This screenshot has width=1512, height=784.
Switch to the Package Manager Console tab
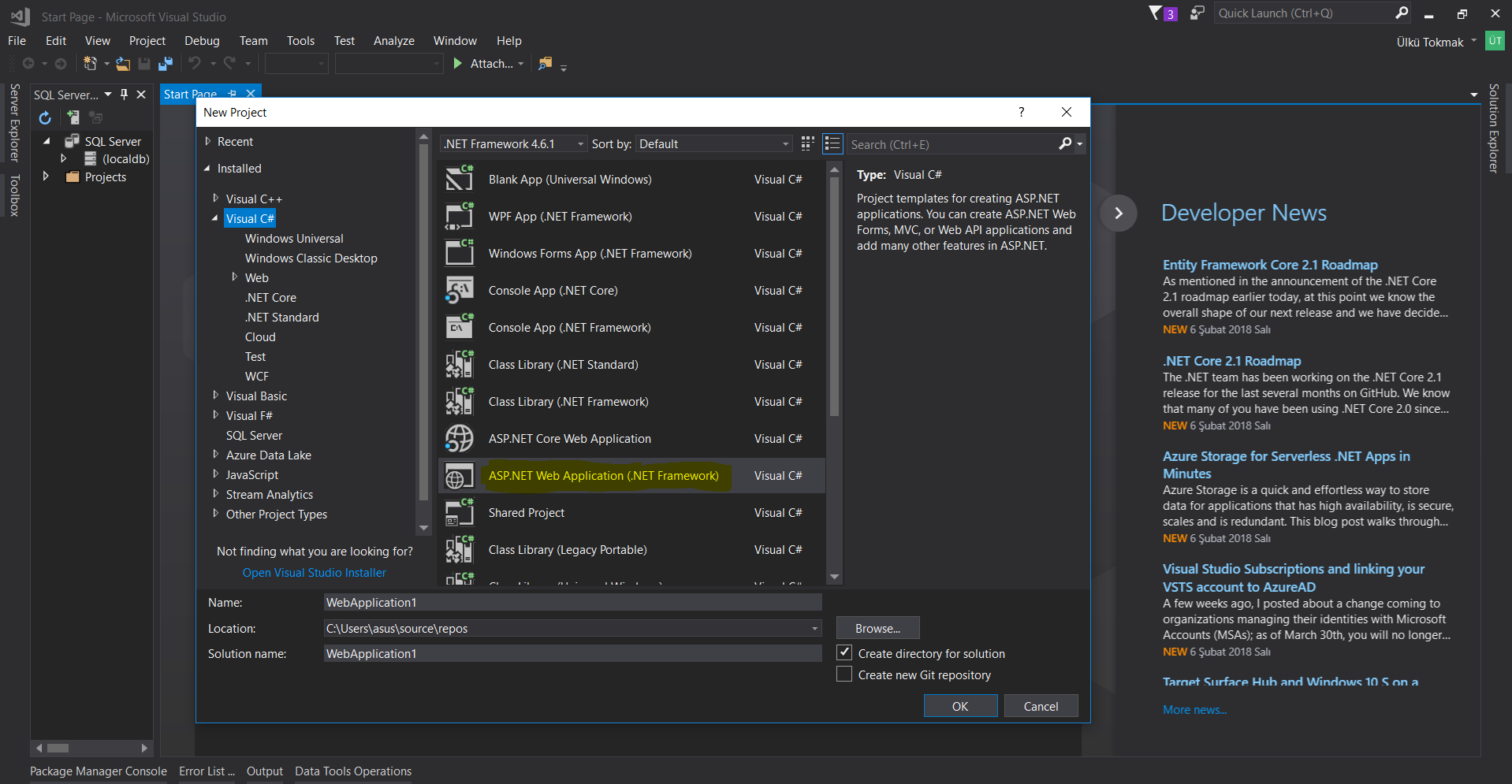point(99,771)
